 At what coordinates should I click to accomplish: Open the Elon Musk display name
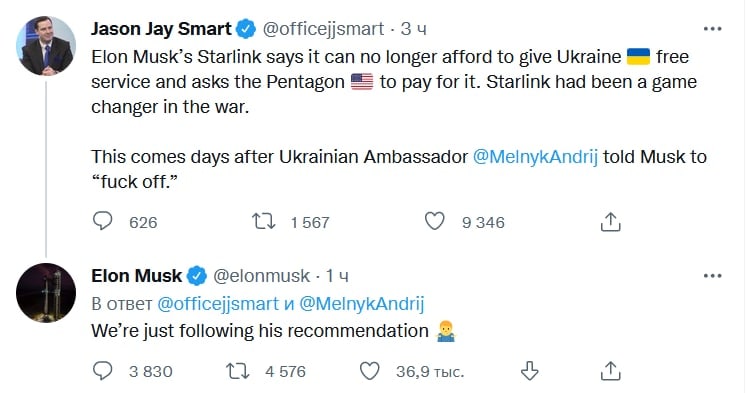click(x=137, y=276)
